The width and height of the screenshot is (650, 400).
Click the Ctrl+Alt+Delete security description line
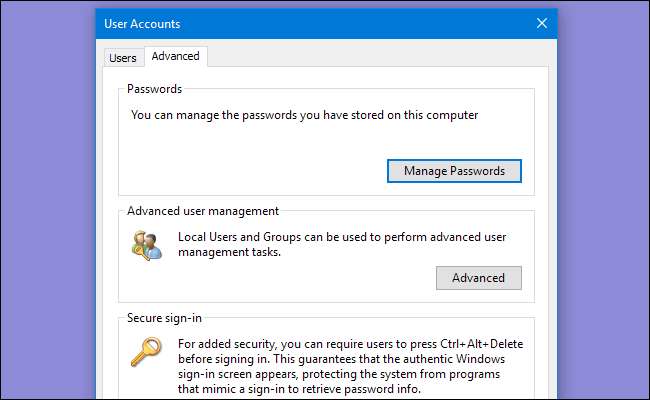coord(350,344)
